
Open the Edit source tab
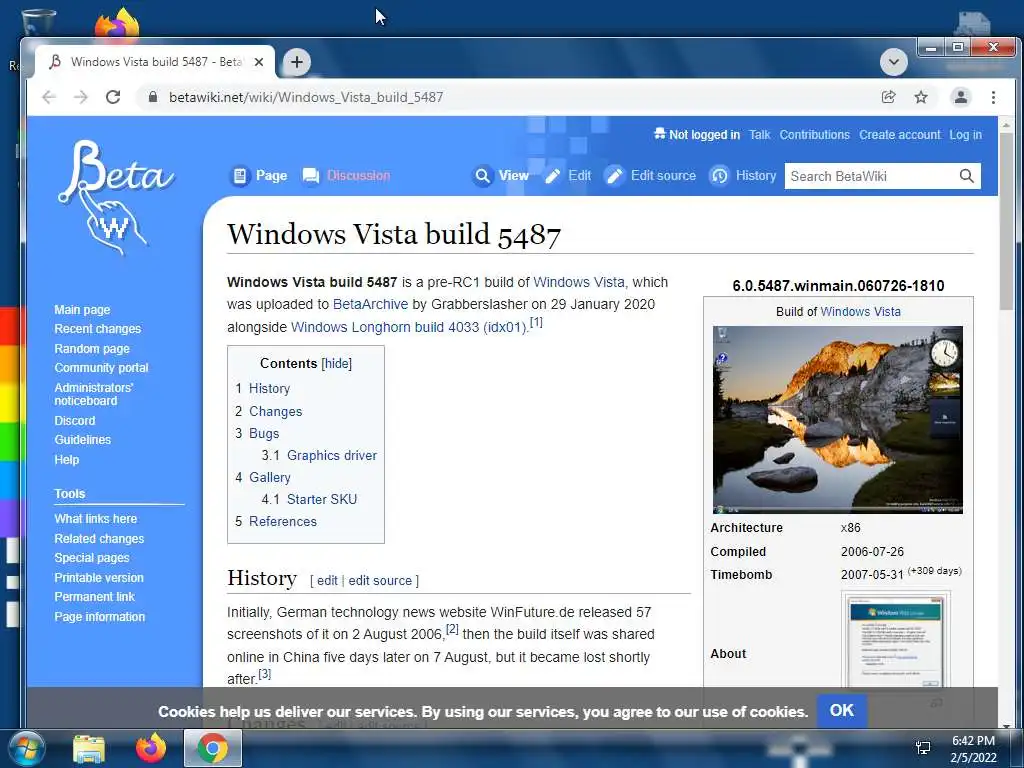650,176
